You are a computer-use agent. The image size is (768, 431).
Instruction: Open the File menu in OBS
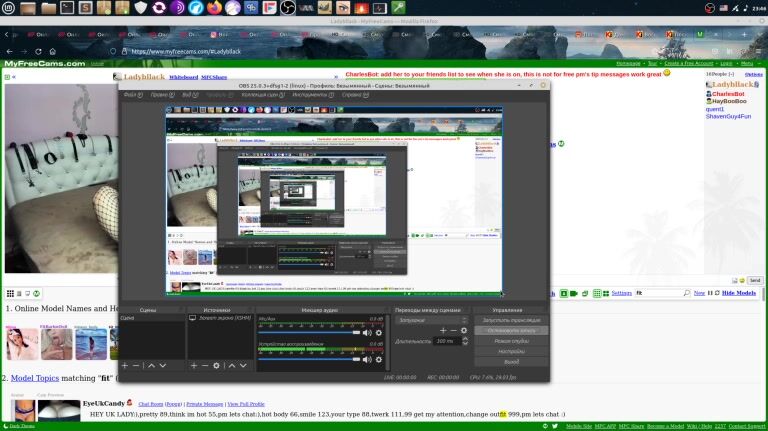tap(130, 95)
